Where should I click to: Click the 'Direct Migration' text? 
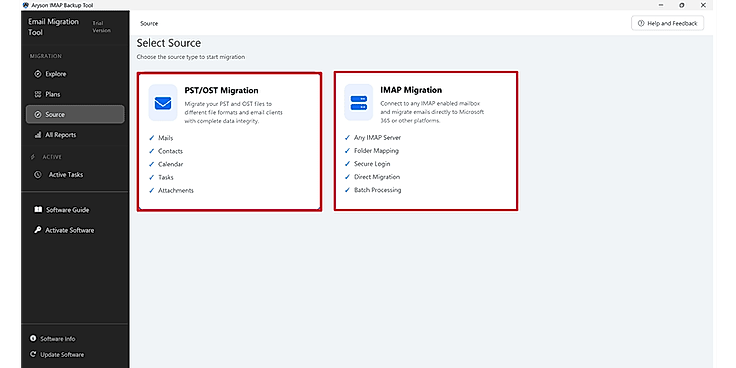click(377, 177)
